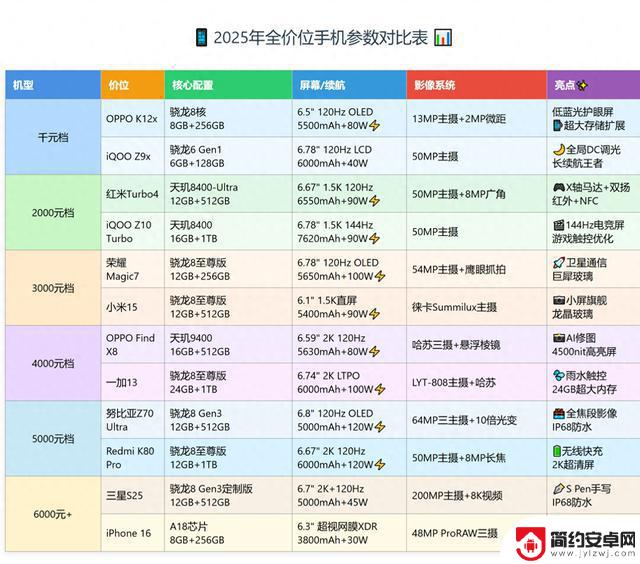This screenshot has width=640, height=564.
Task: Click the green 核心配置 column header
Action: [x=228, y=85]
